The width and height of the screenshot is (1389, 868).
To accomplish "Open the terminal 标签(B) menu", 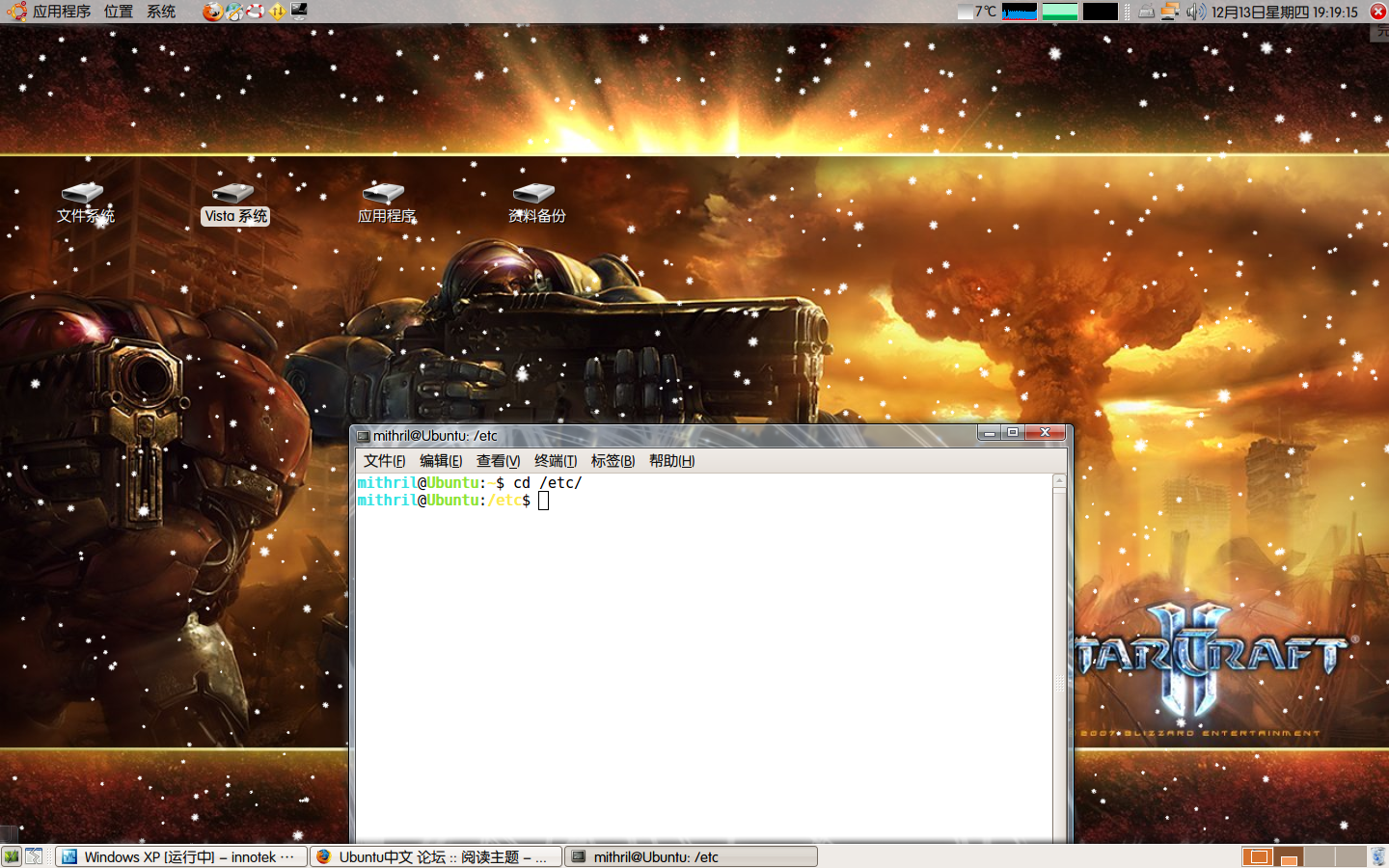I will pos(613,461).
